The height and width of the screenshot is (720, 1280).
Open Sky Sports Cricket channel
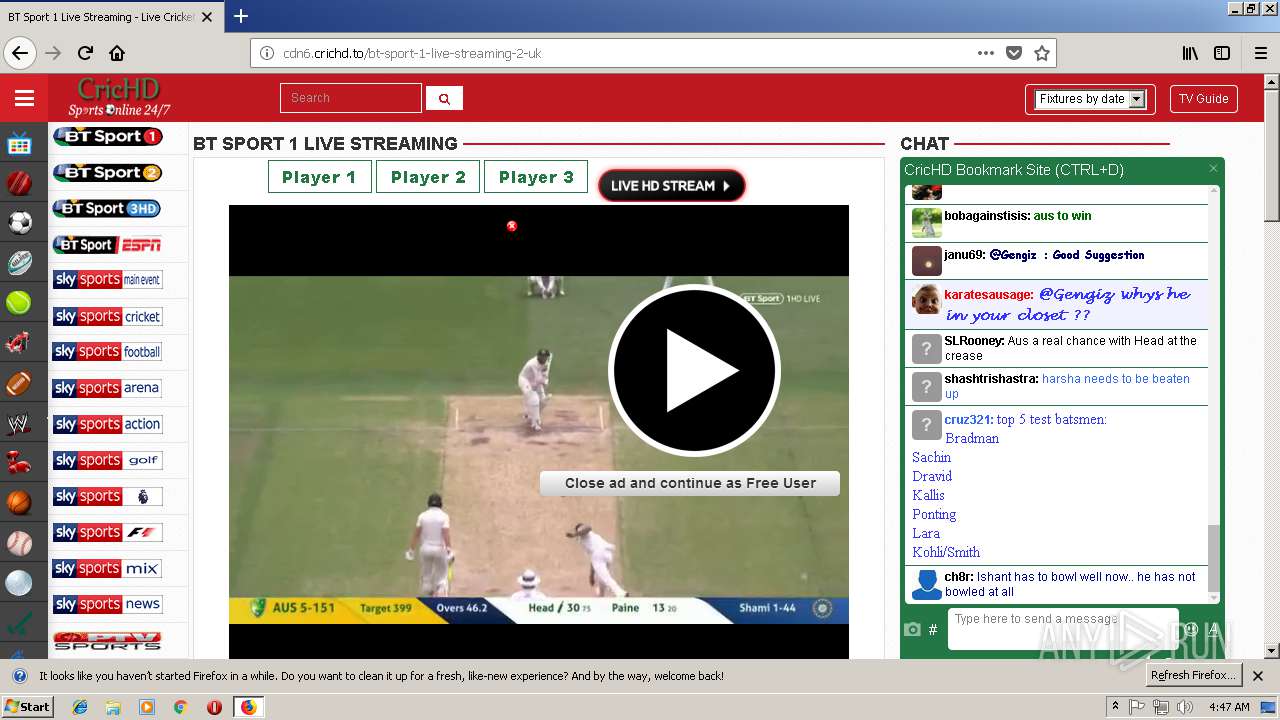(x=107, y=316)
